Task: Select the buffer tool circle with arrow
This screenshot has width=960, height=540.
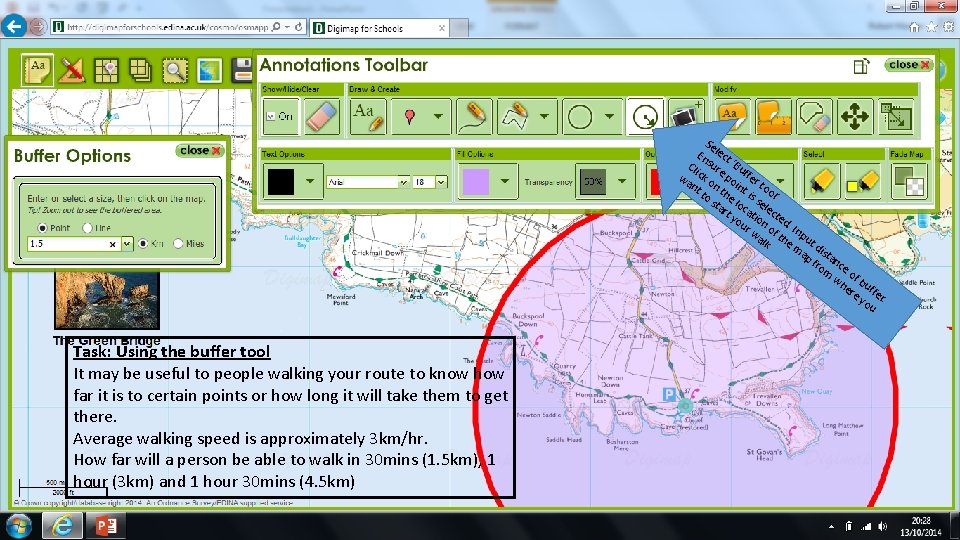Action: [x=645, y=116]
